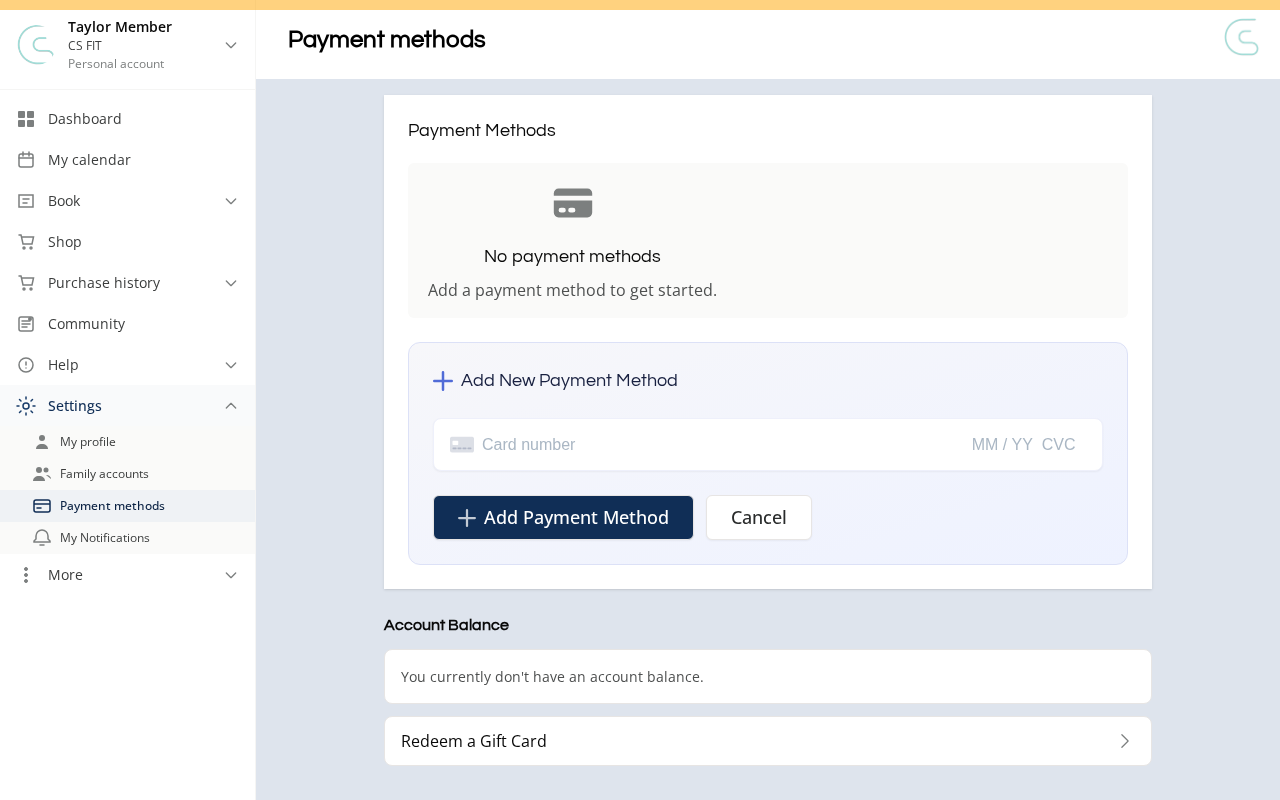Click the credit card icon above No payment methods
Screen dimensions: 1280x800
pos(573,203)
